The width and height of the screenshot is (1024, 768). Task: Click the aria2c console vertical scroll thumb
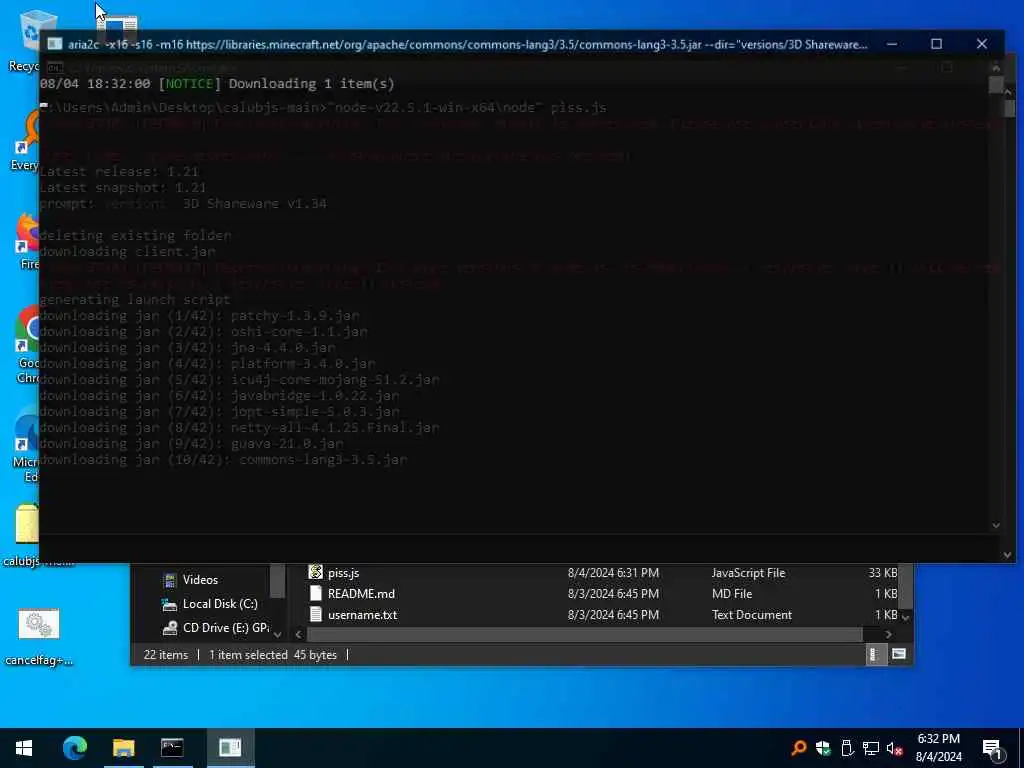[x=995, y=85]
